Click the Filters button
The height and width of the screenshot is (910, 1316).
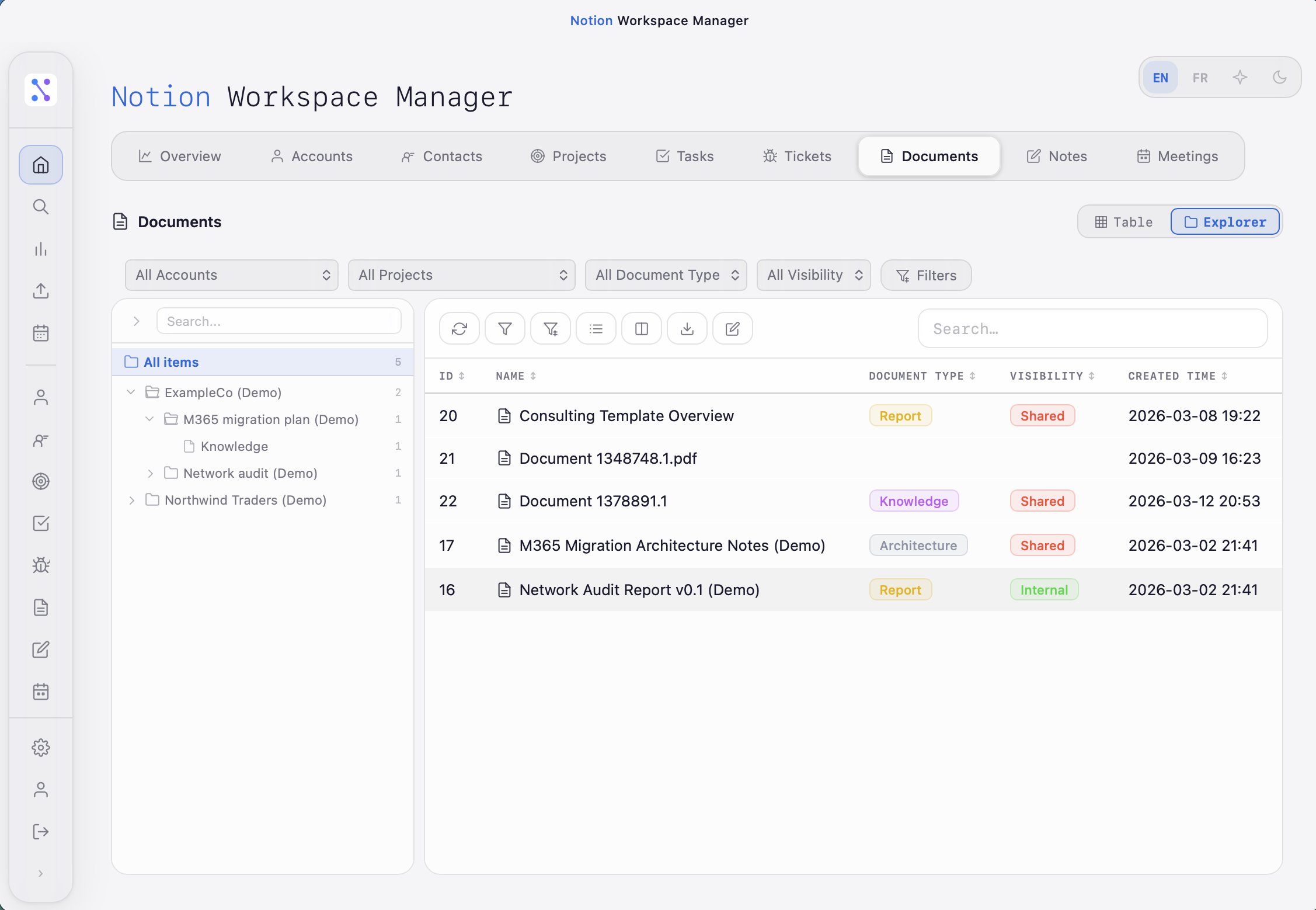pos(925,275)
